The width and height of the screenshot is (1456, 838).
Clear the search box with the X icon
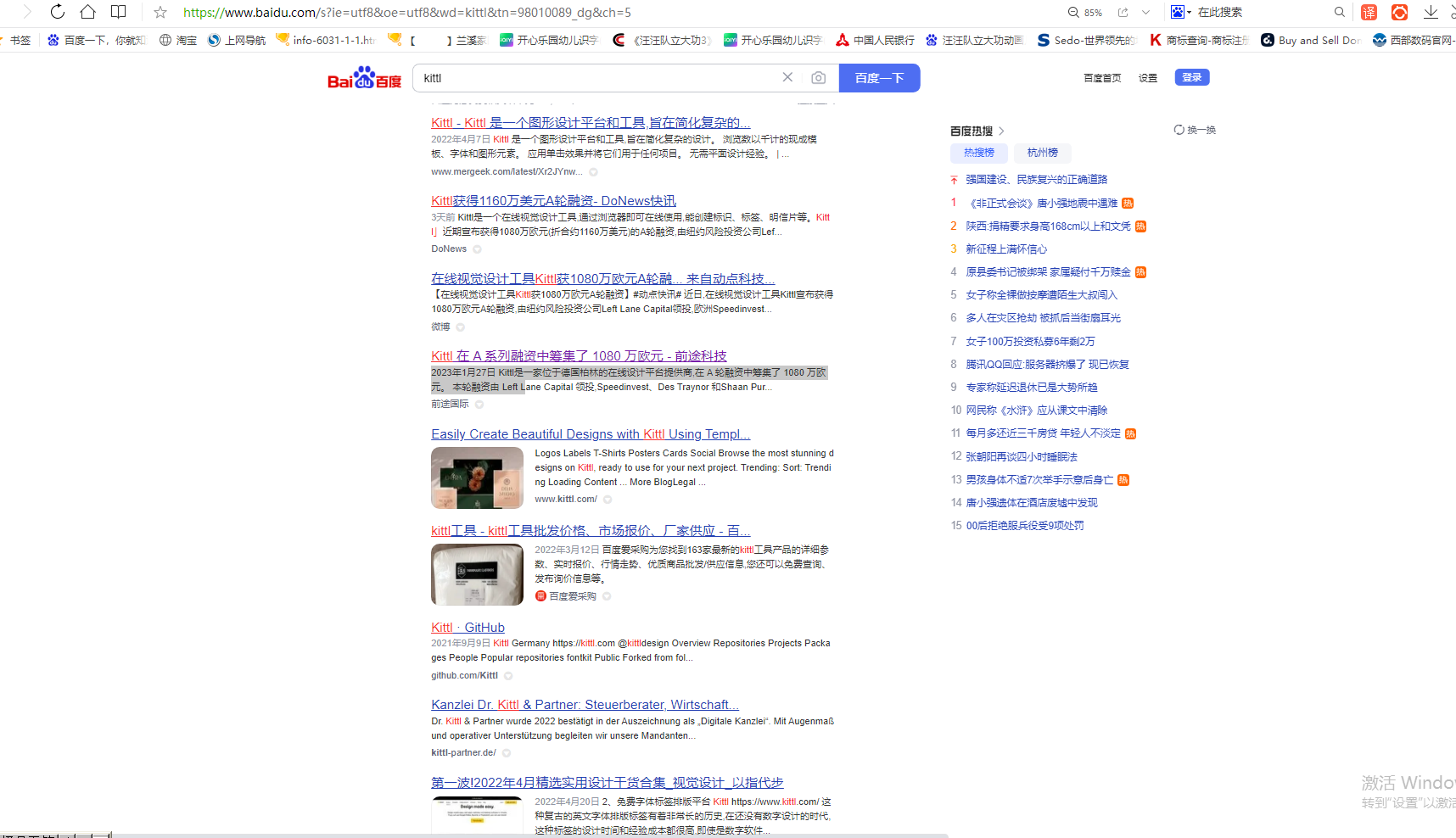pos(787,77)
